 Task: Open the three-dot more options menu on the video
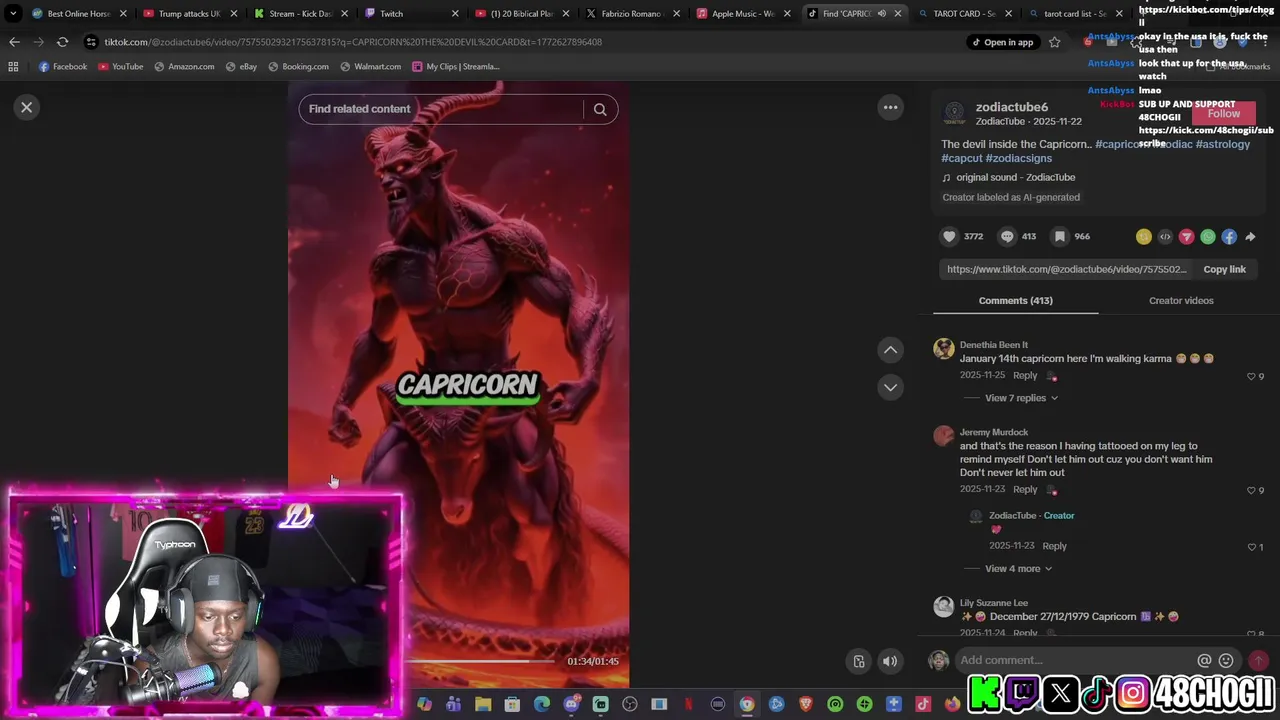[x=890, y=107]
